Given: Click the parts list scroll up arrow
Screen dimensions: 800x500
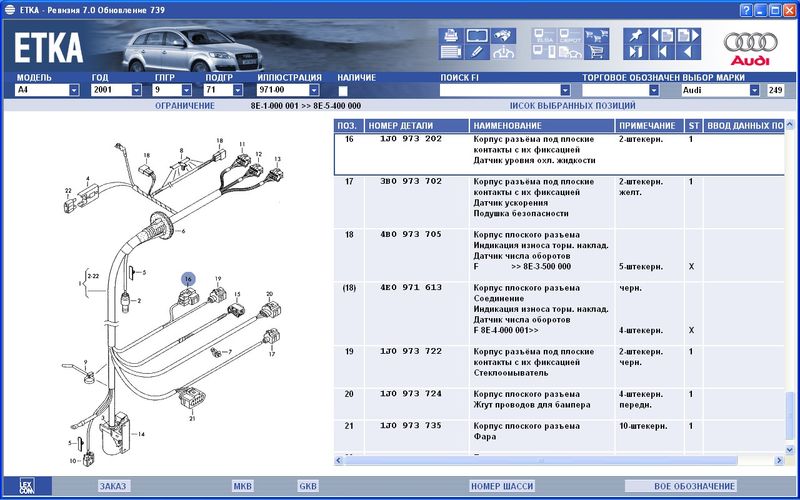Looking at the screenshot, I should click(790, 124).
